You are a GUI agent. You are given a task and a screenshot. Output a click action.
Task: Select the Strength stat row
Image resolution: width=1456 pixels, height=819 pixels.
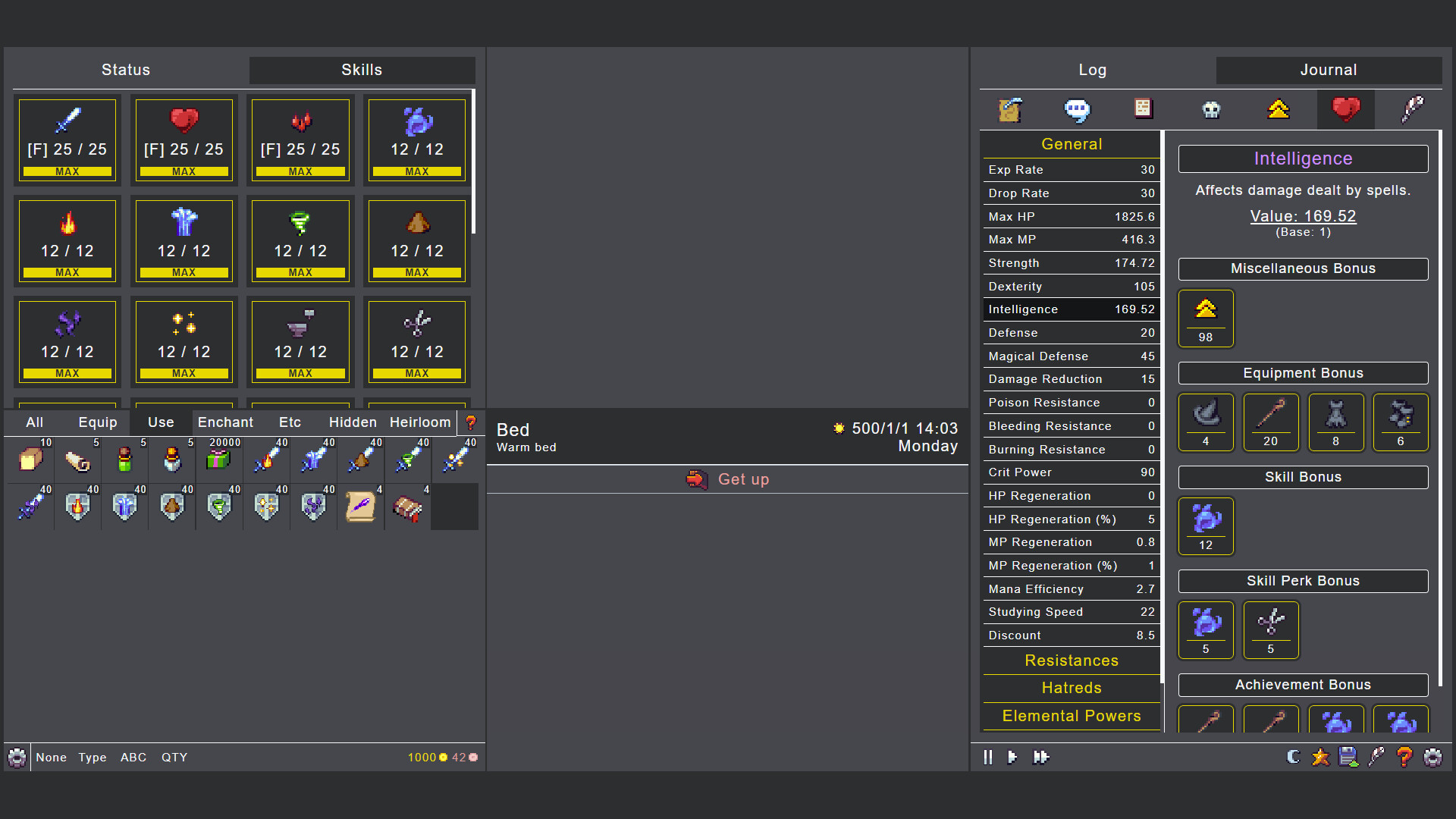pyautogui.click(x=1071, y=263)
